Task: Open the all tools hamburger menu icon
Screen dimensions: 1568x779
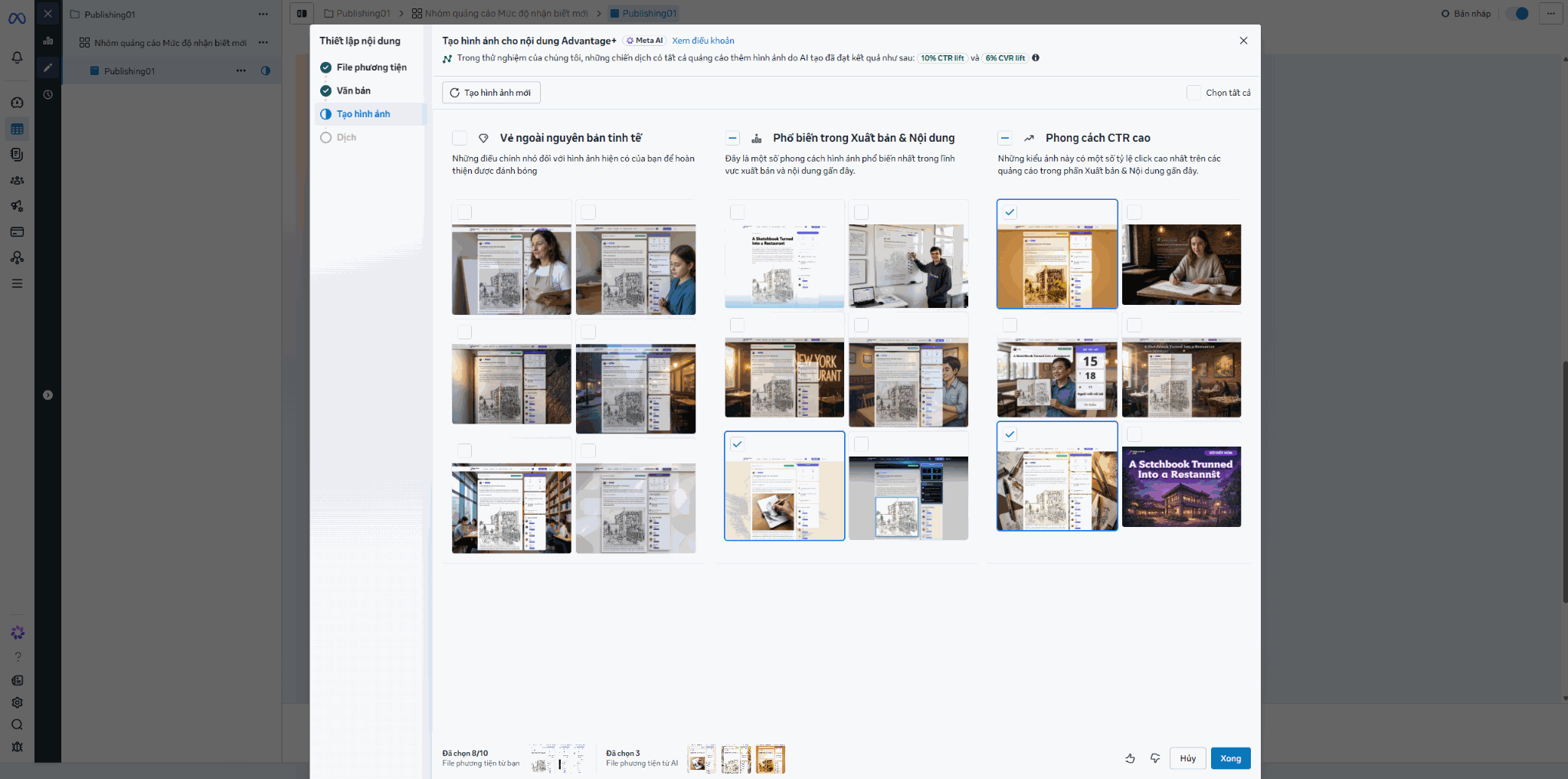Action: (17, 283)
